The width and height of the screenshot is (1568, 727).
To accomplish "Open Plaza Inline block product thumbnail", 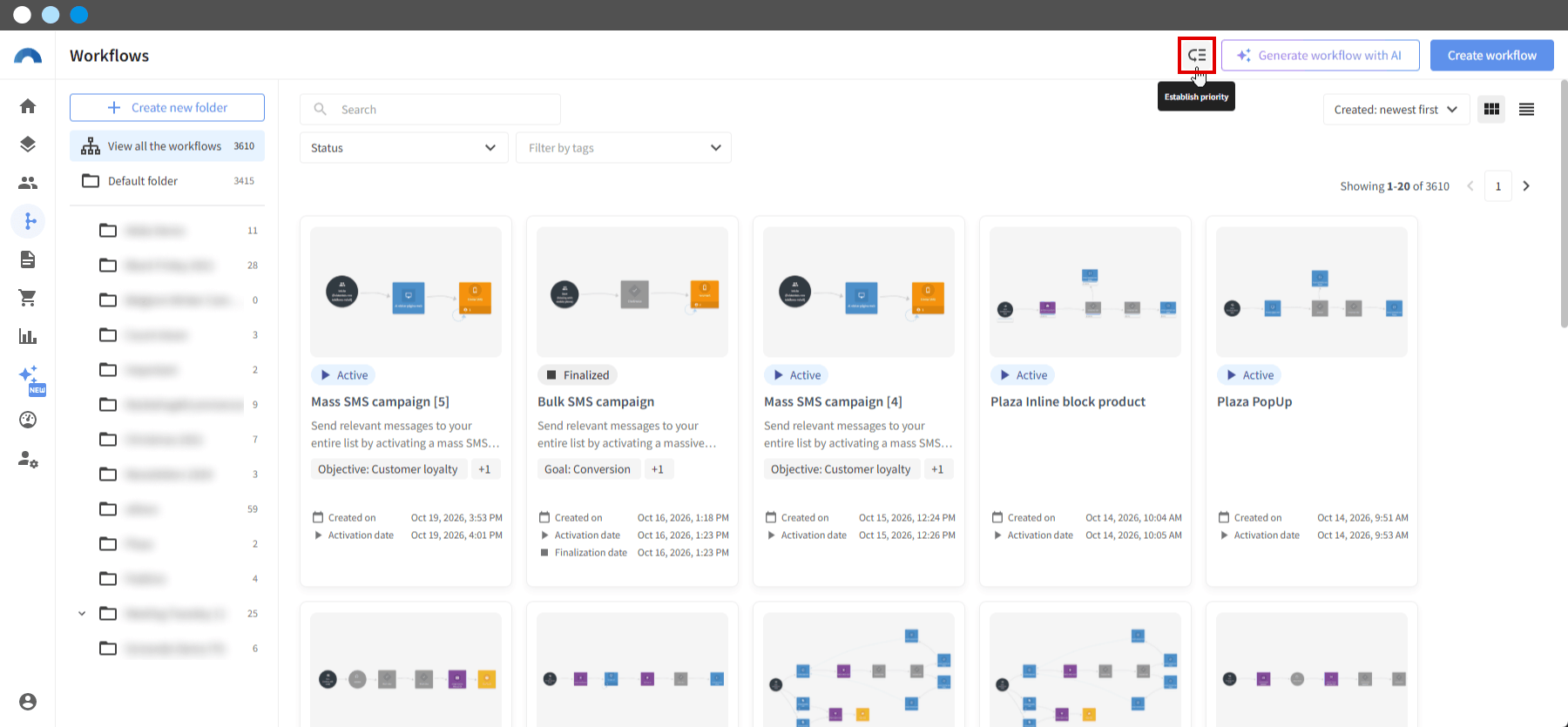I will (1085, 292).
